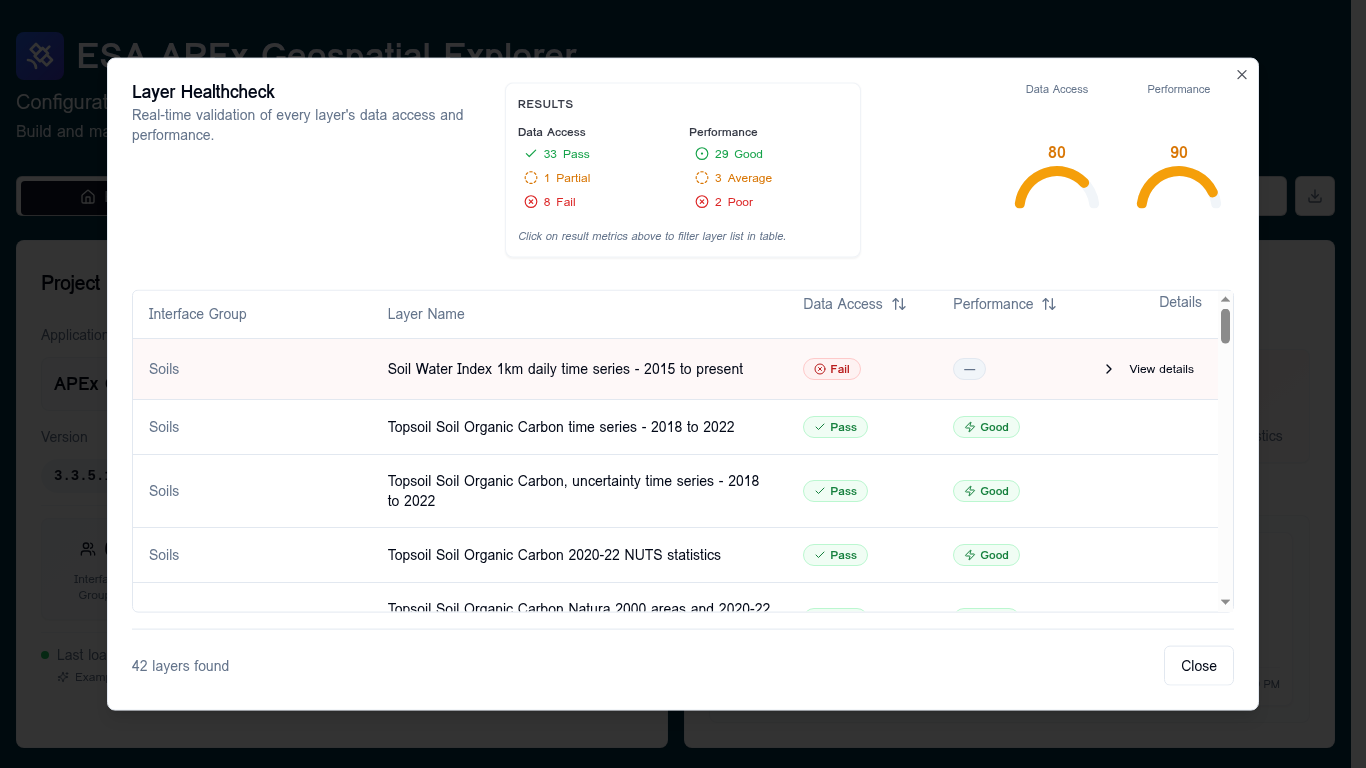This screenshot has height=768, width=1366.
Task: Click the Data Access gauge showing 80
Action: click(x=1057, y=178)
